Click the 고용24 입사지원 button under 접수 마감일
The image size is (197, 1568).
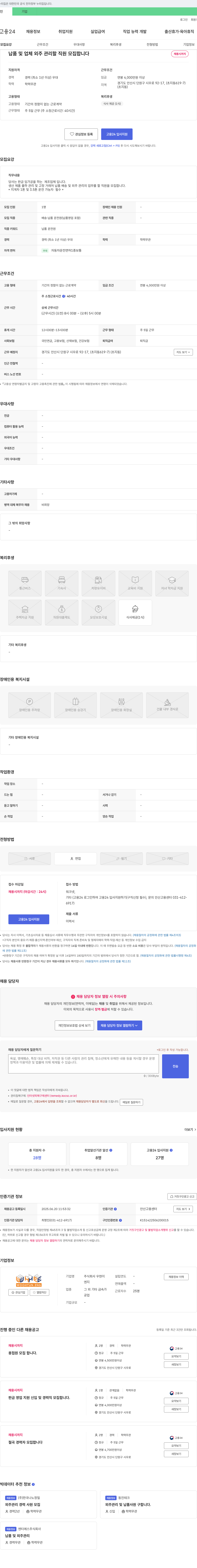[29, 919]
